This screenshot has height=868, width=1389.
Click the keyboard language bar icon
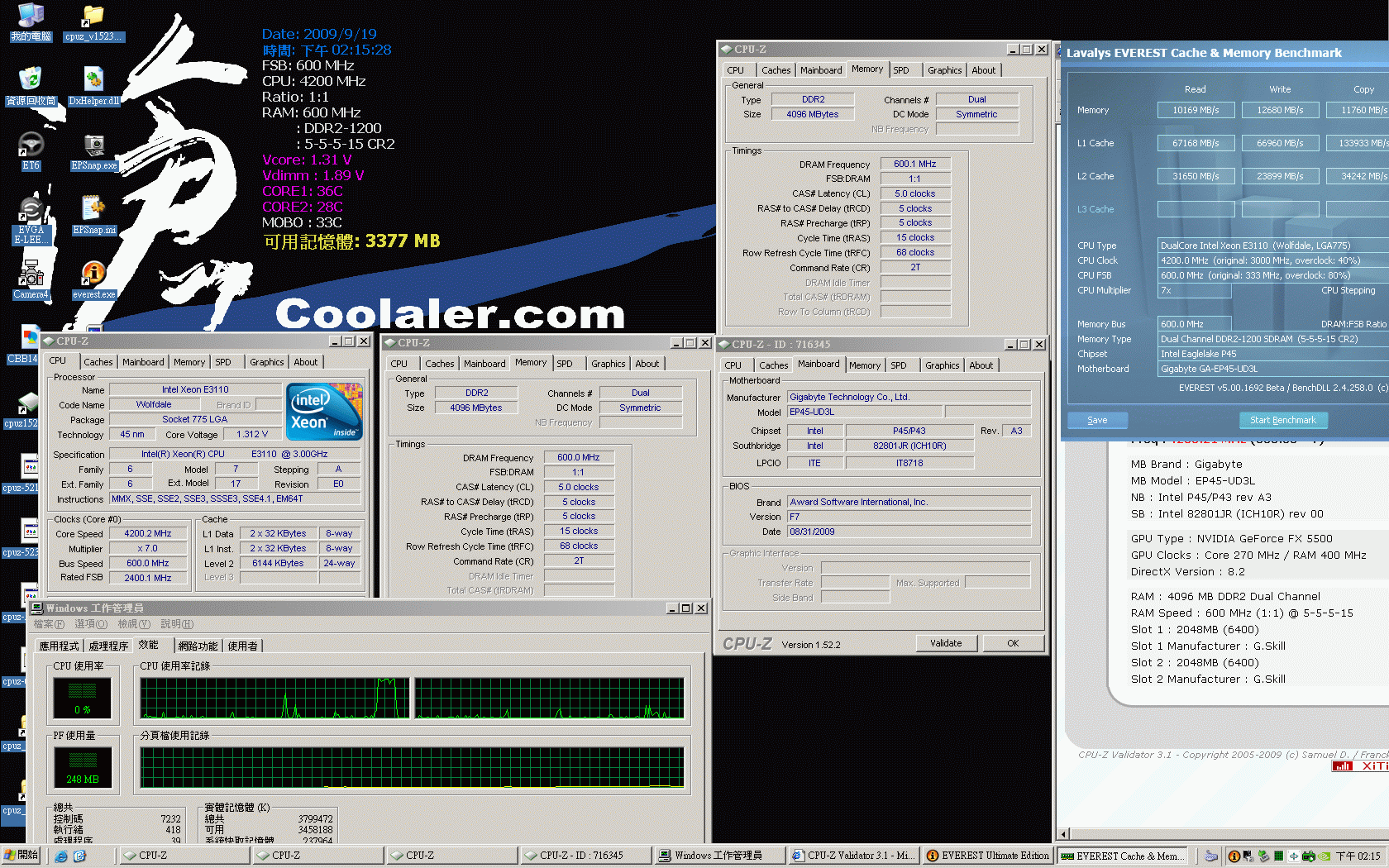(1211, 856)
